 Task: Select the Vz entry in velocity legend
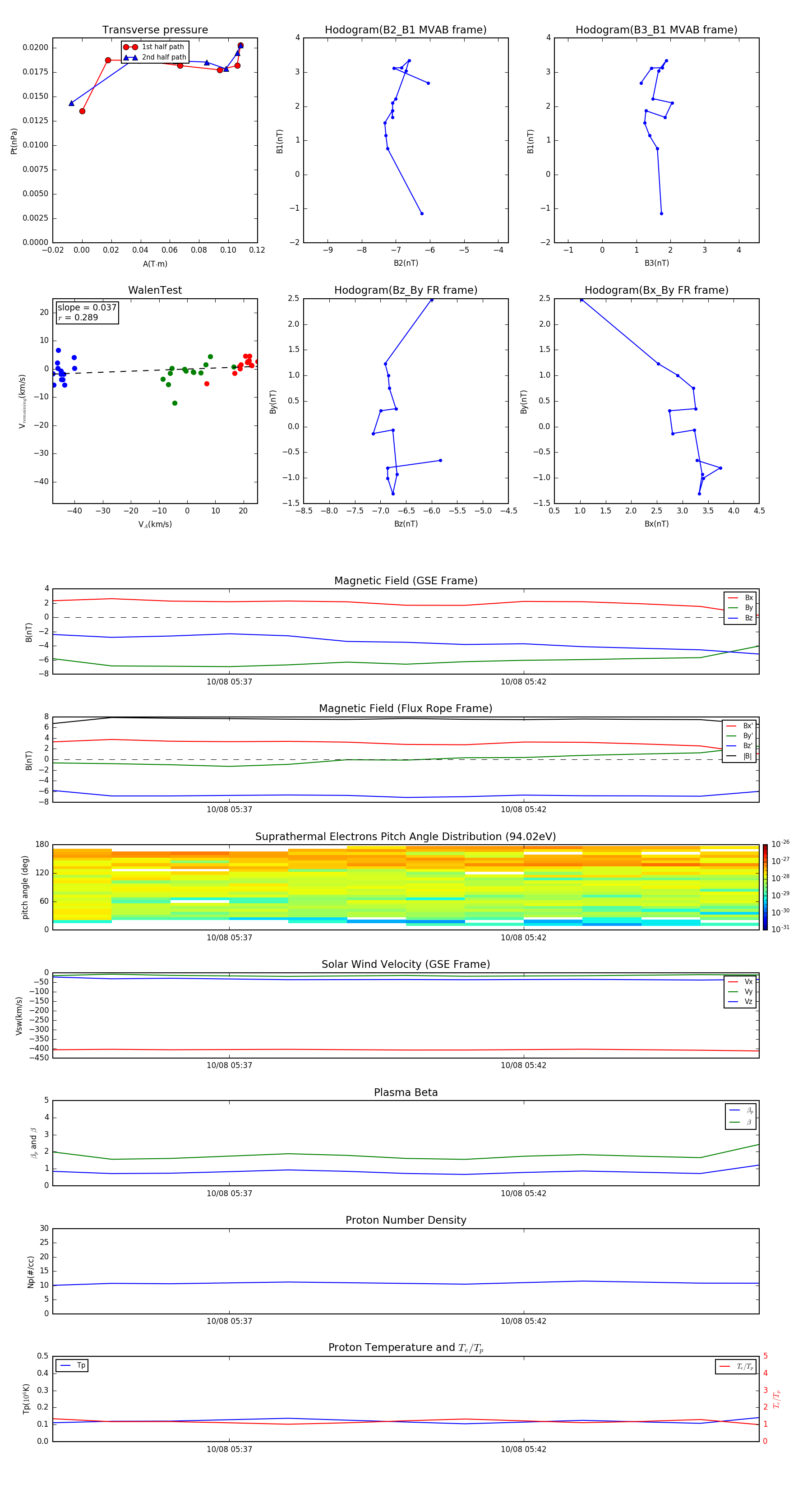[740, 1001]
